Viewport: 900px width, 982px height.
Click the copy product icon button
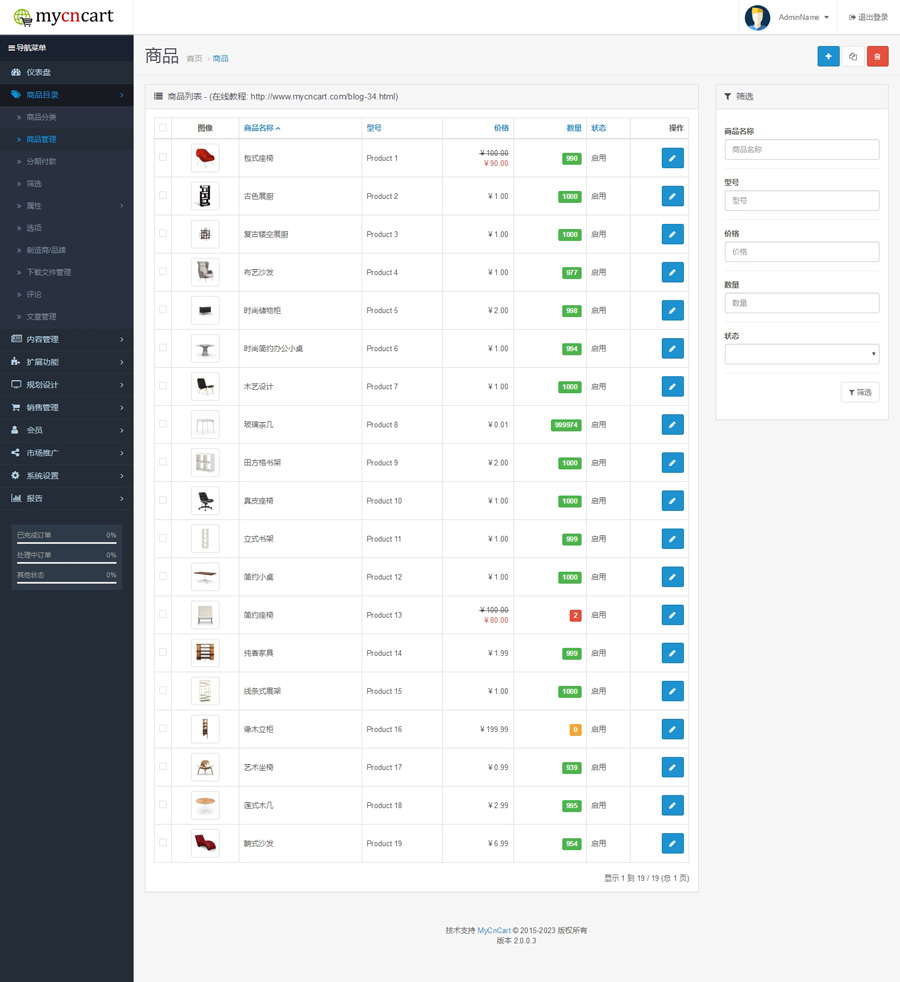853,57
